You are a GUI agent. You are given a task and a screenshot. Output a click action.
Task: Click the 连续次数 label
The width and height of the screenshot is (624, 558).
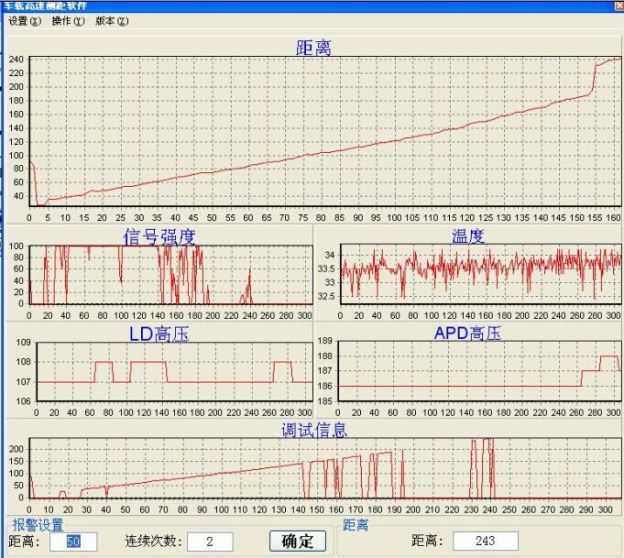click(154, 541)
